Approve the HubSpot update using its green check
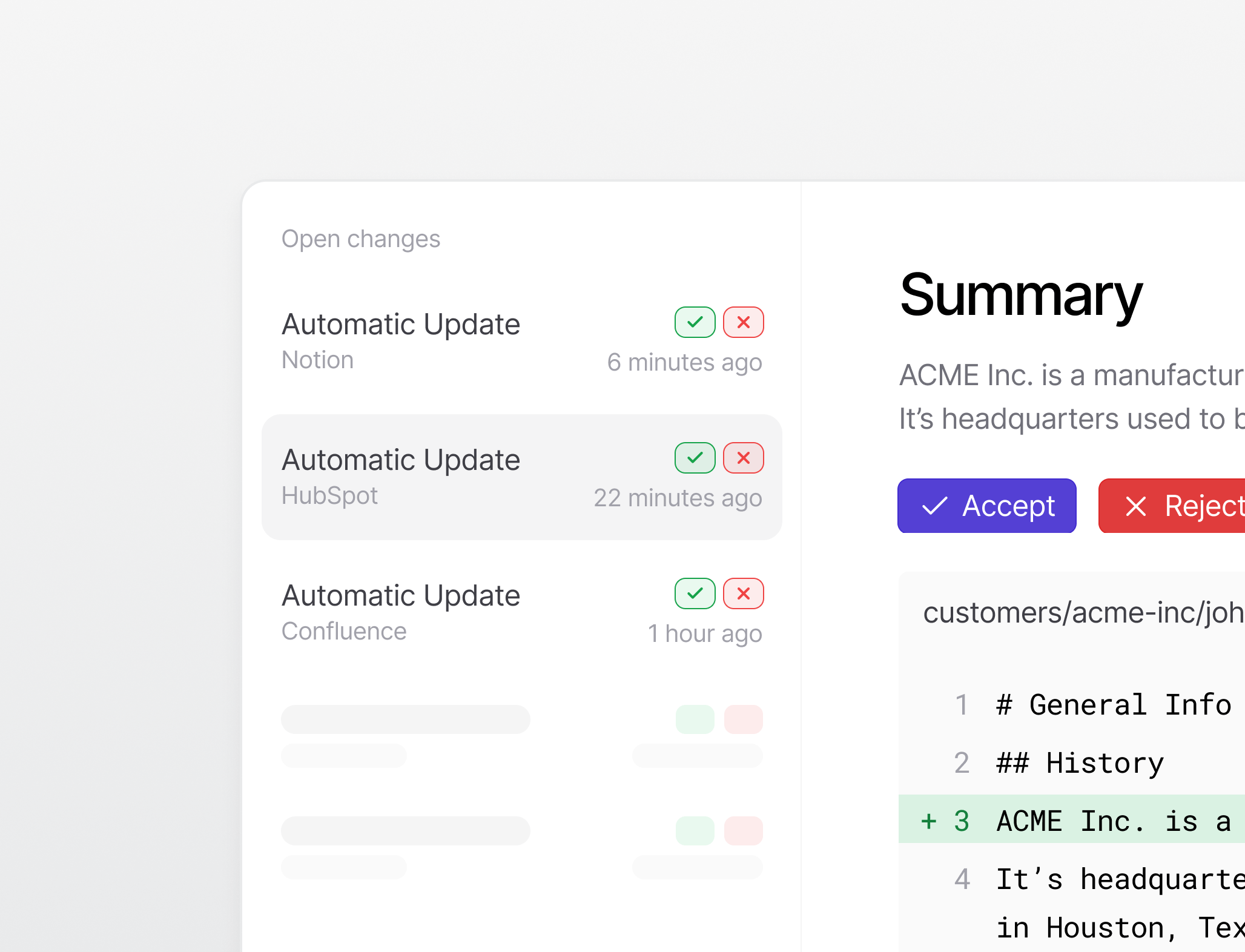1245x952 pixels. tap(695, 458)
